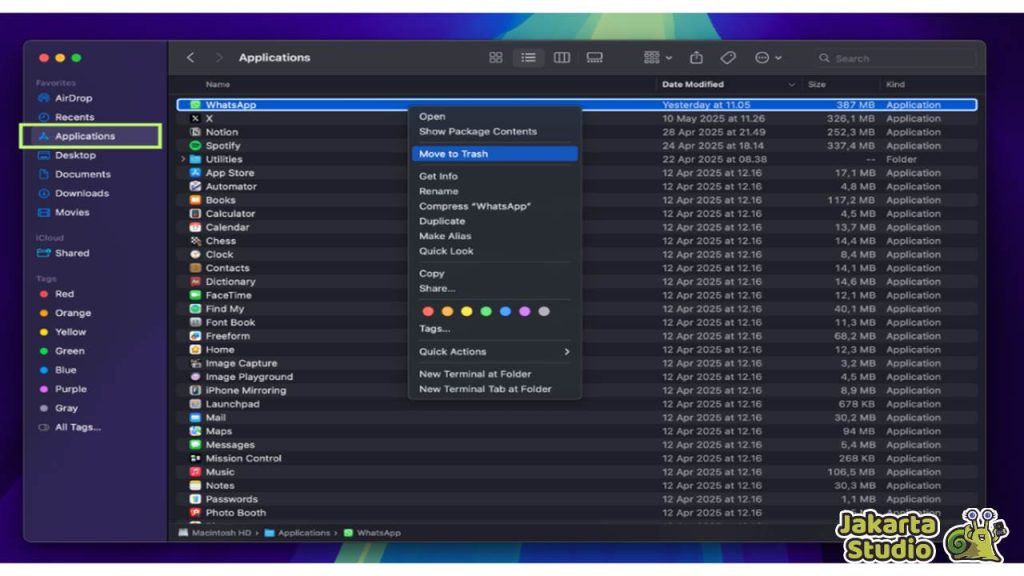Select the Notion app icon

(x=195, y=132)
